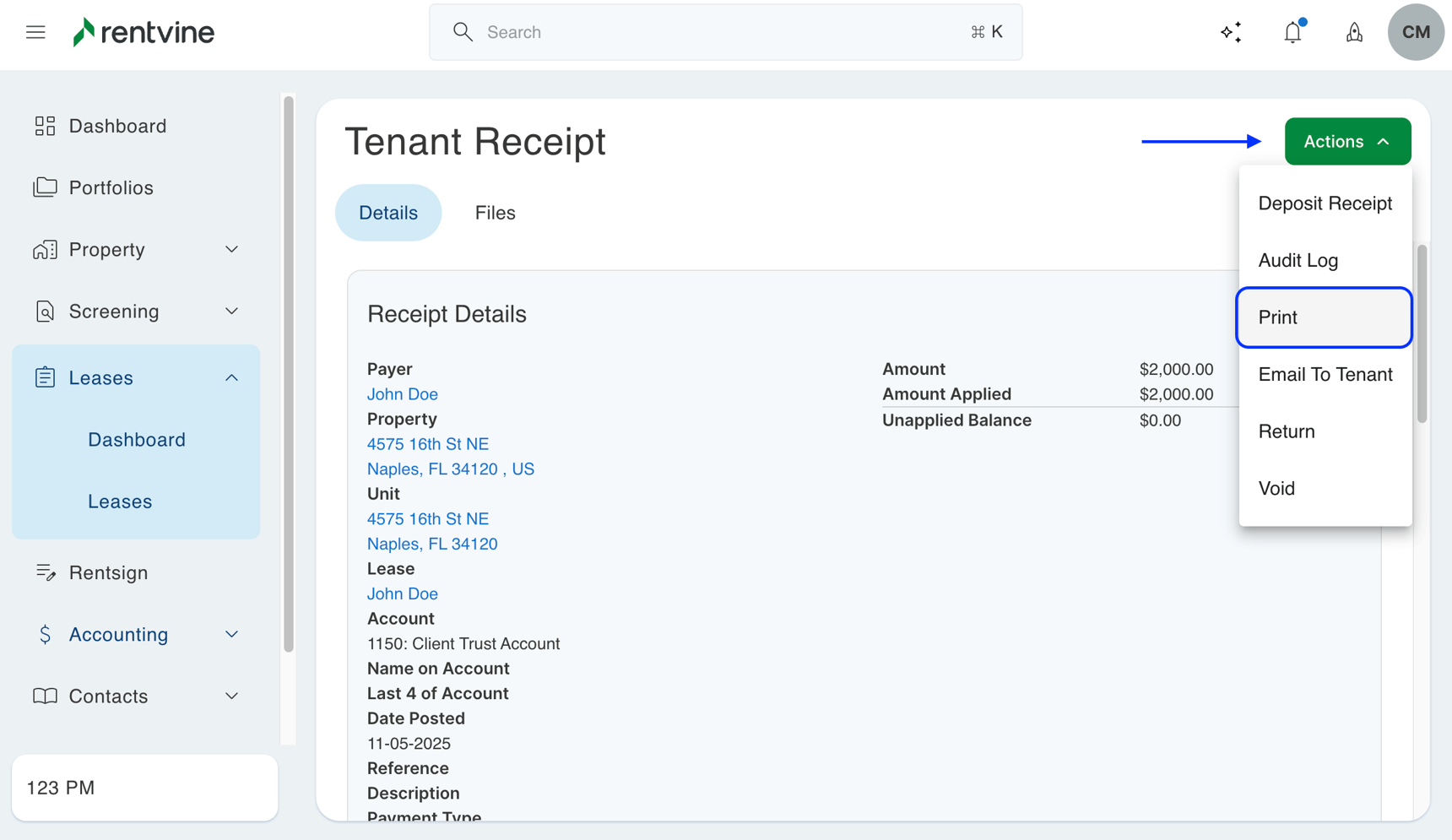Expand the Contacts section chevron
The height and width of the screenshot is (840, 1452).
pos(231,696)
